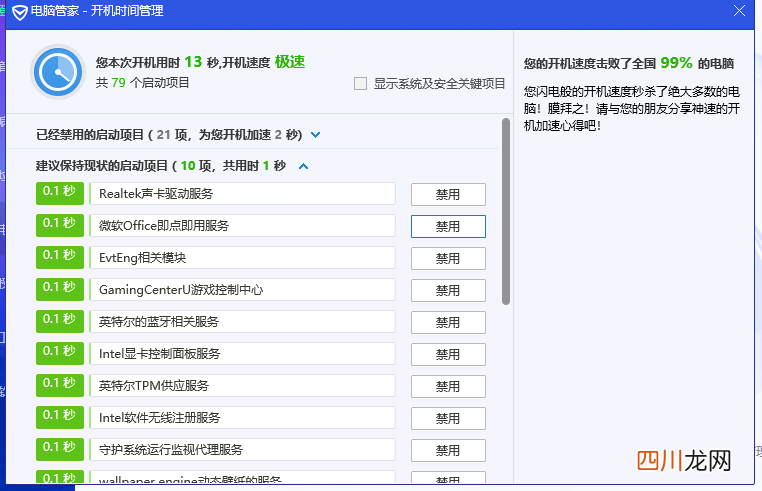Expand the 已经禁用的启动项目 section chevron
The height and width of the screenshot is (491, 762).
[x=315, y=135]
